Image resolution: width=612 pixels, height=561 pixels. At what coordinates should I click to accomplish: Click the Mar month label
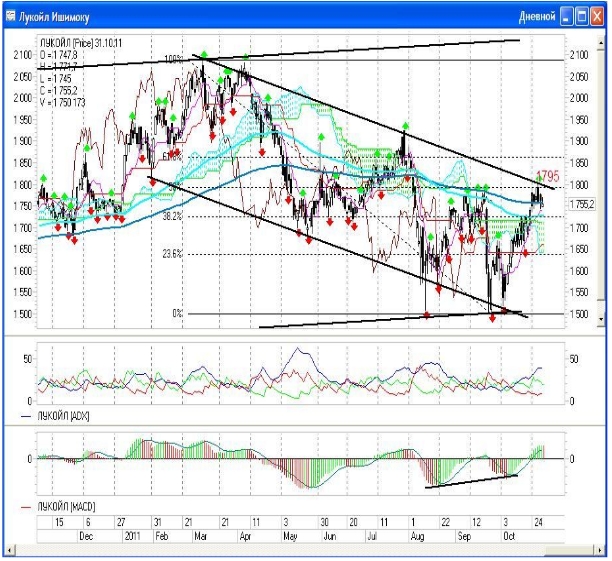[x=201, y=536]
